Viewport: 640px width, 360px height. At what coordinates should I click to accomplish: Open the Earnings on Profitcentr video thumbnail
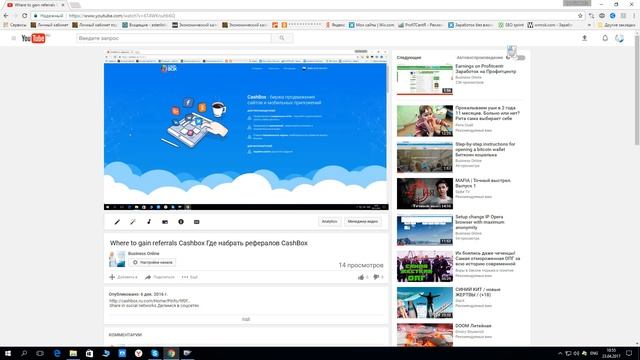[x=424, y=80]
